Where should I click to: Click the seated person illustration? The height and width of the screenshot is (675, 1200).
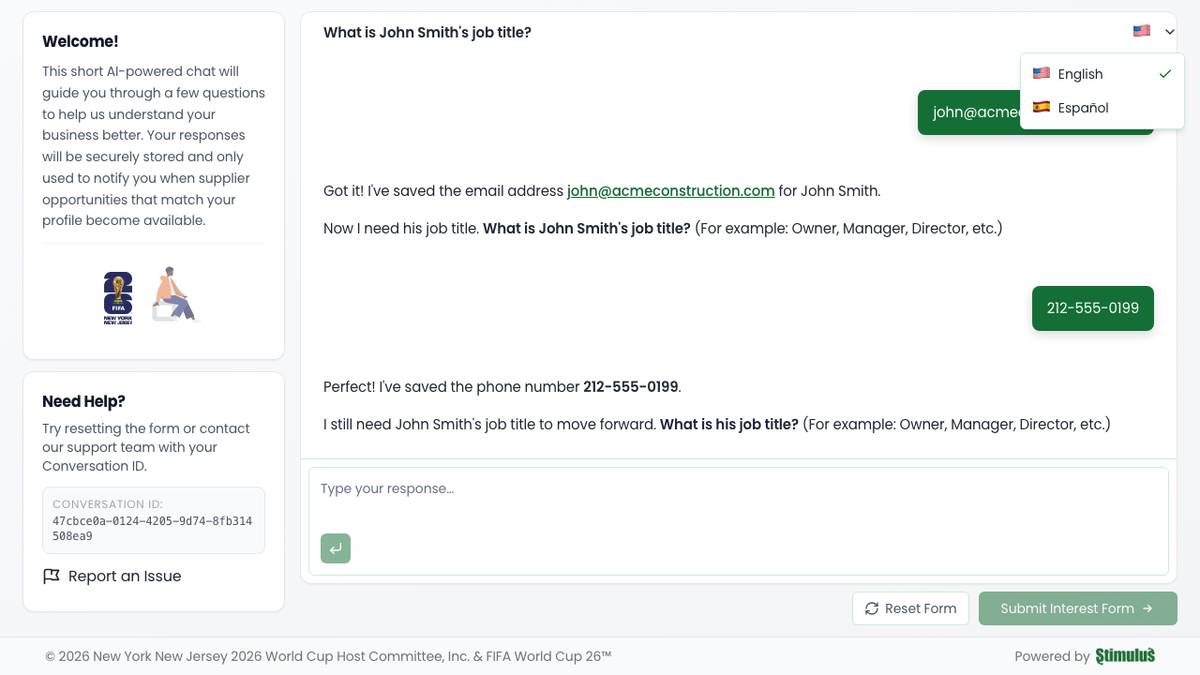175,294
